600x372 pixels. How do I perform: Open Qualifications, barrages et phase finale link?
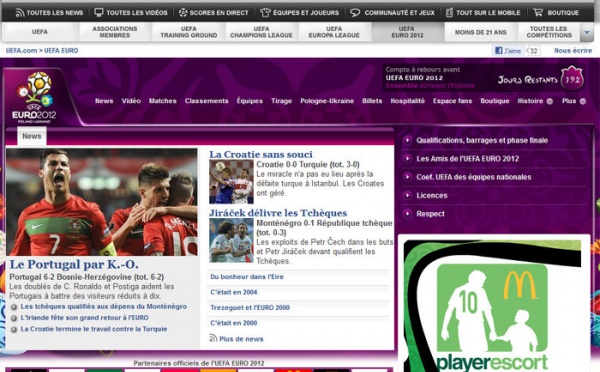click(x=482, y=140)
